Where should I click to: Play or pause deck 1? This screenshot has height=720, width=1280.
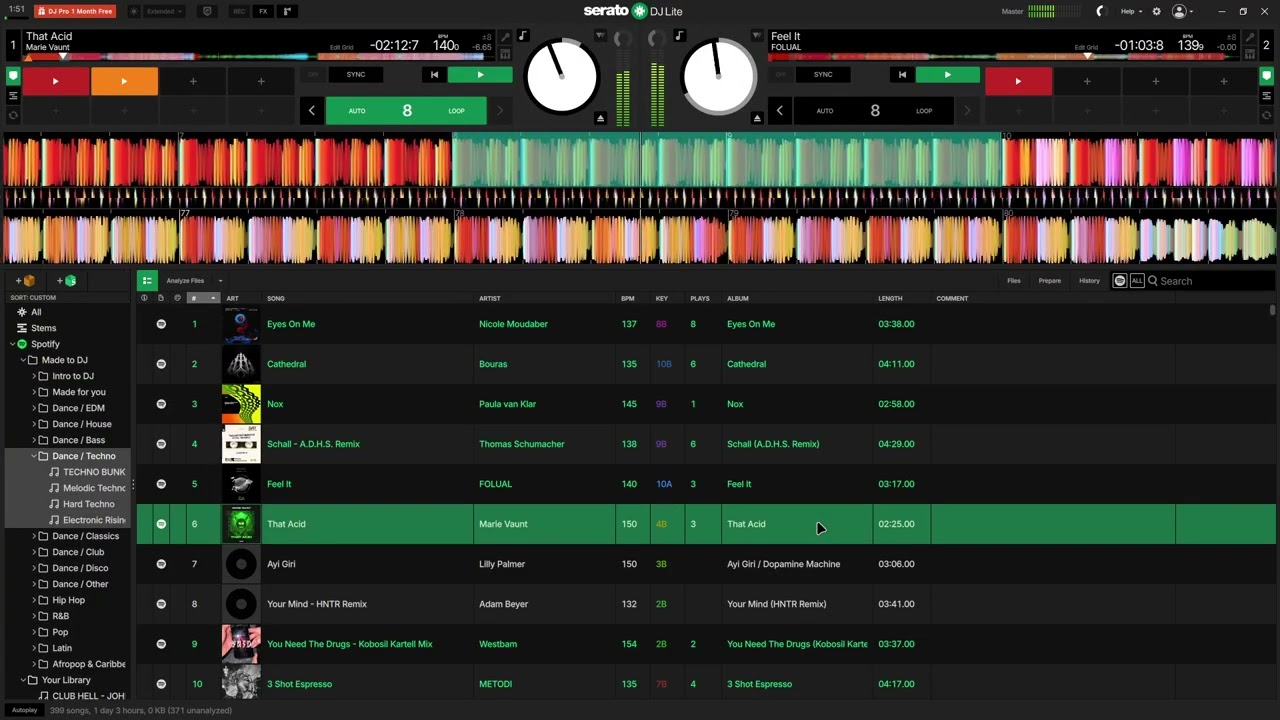[480, 74]
